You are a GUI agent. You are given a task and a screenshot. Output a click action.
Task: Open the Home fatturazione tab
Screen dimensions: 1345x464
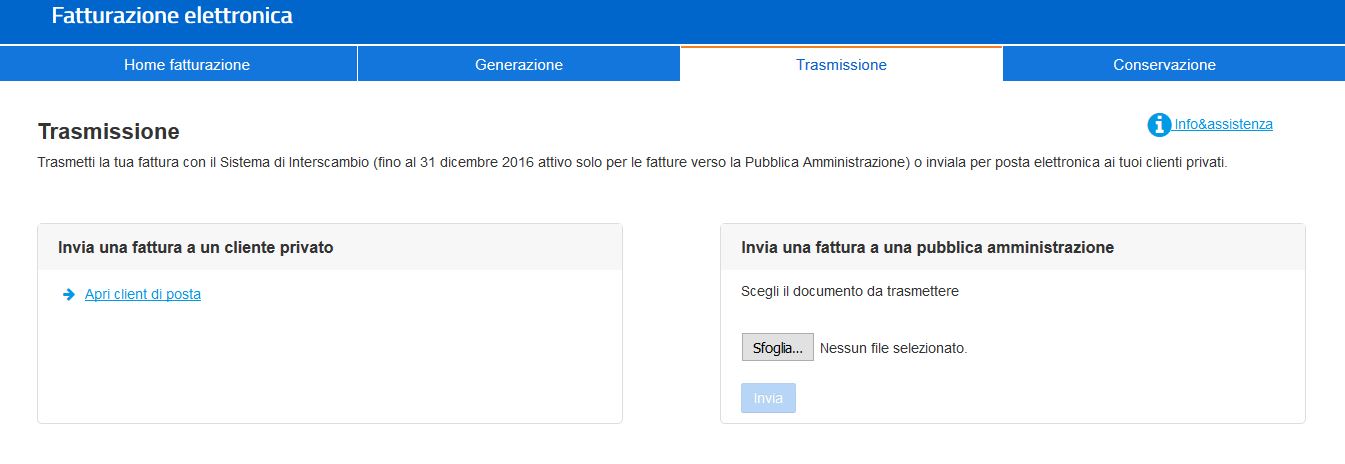pyautogui.click(x=187, y=65)
